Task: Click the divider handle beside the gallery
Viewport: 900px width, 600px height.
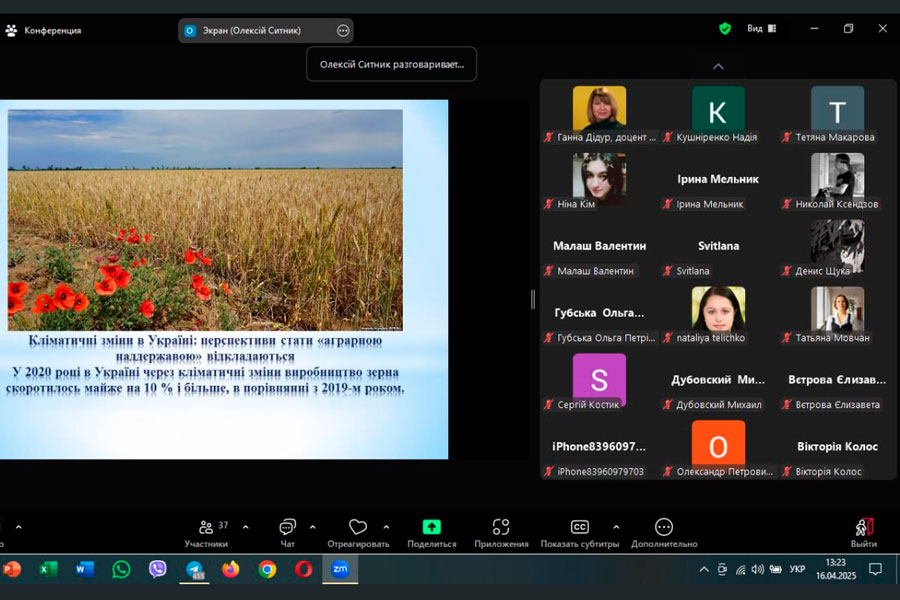Action: pos(532,299)
